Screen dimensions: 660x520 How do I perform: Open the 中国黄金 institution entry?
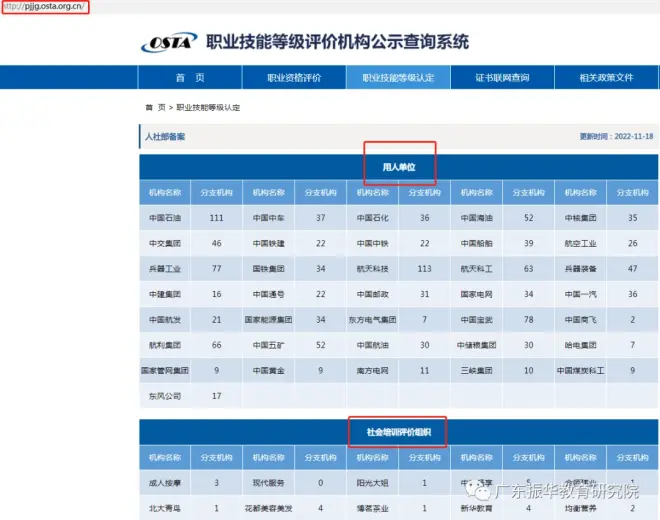click(x=269, y=371)
